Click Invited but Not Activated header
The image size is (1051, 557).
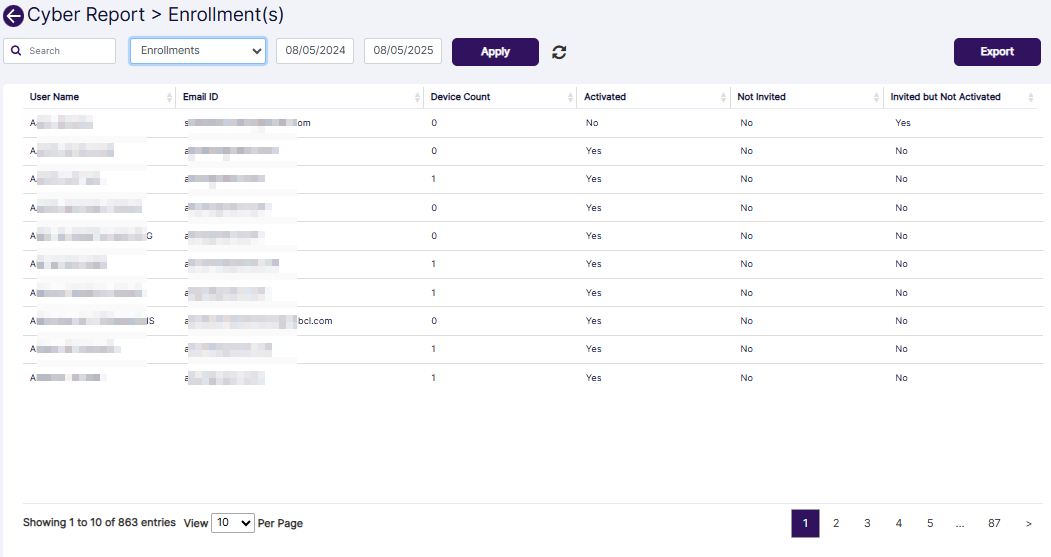pyautogui.click(x=945, y=97)
